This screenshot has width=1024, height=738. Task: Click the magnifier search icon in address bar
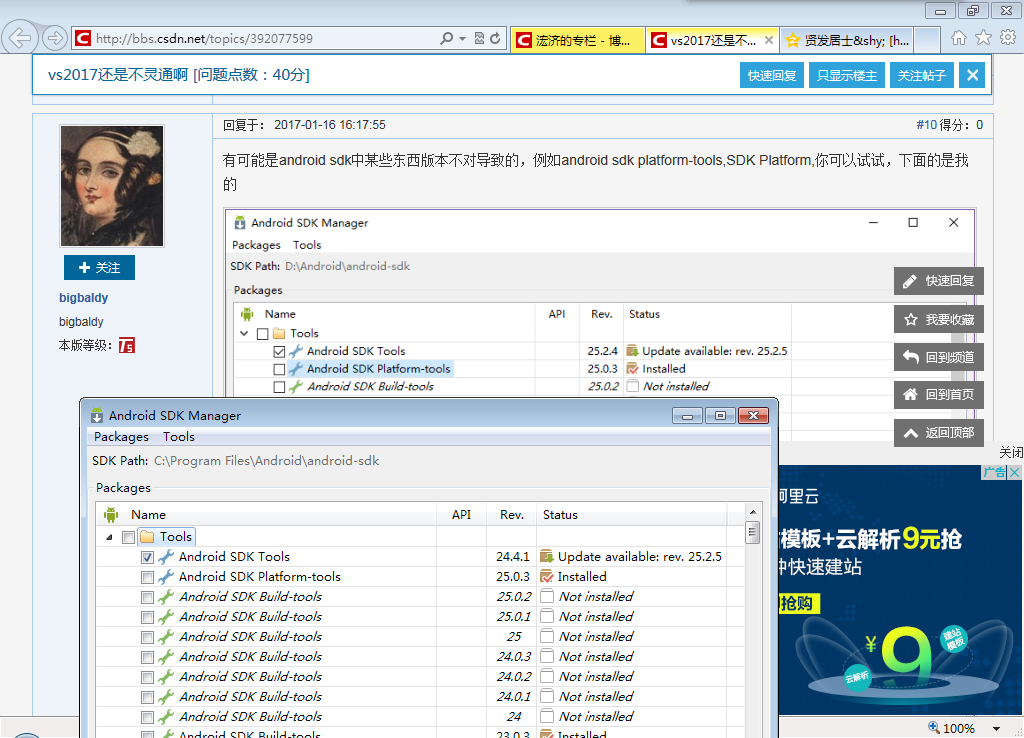[x=447, y=39]
